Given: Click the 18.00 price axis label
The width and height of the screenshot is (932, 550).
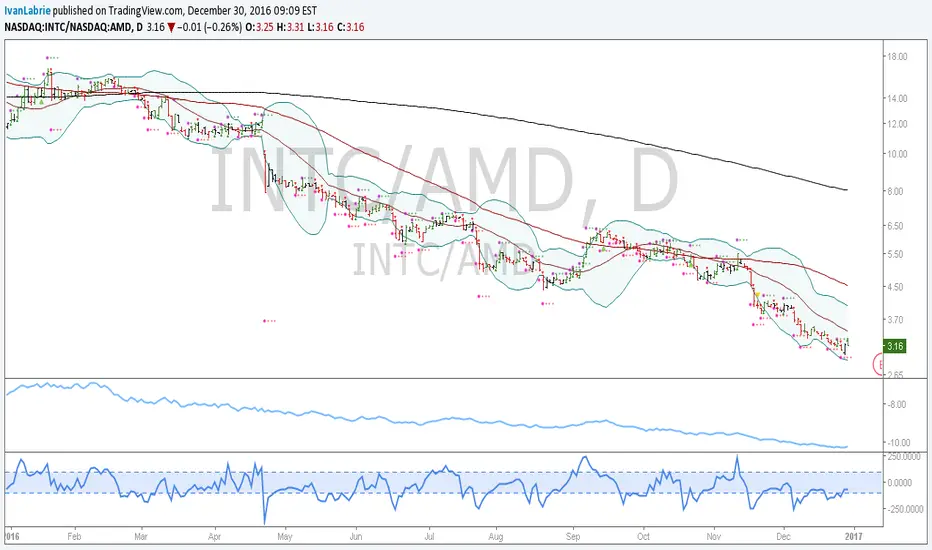Looking at the screenshot, I should click(898, 56).
